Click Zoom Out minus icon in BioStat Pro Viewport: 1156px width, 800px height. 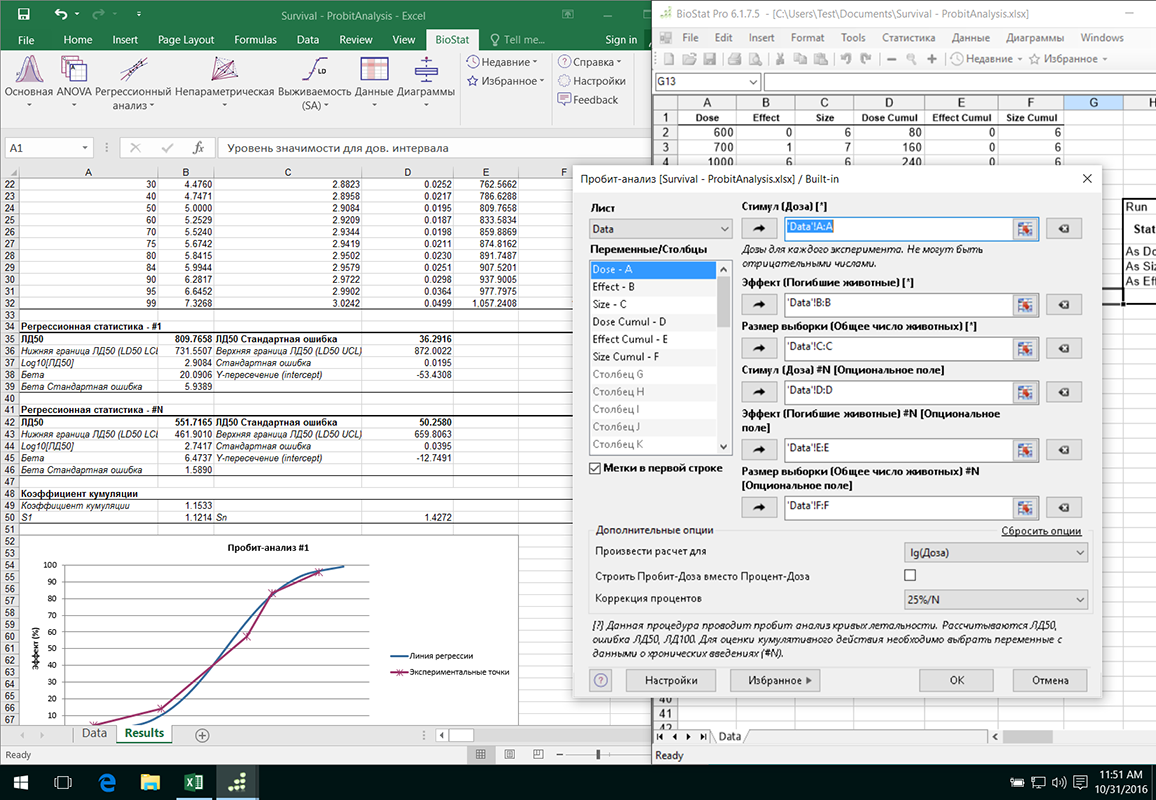[x=891, y=59]
